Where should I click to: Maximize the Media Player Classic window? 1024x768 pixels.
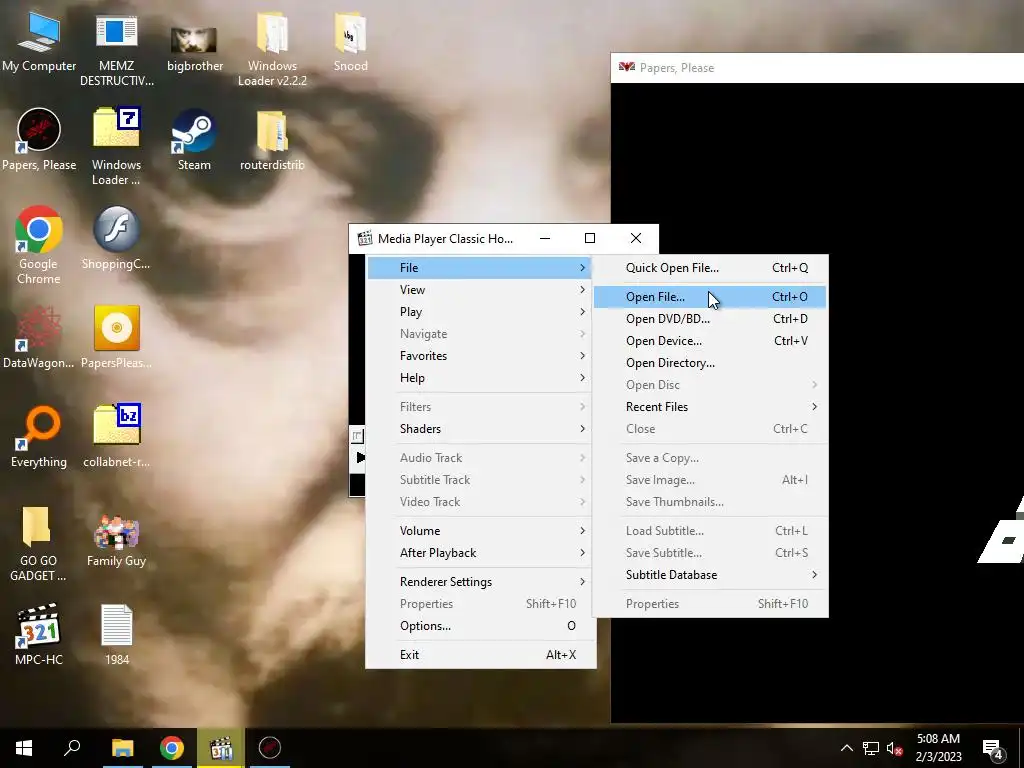(590, 238)
